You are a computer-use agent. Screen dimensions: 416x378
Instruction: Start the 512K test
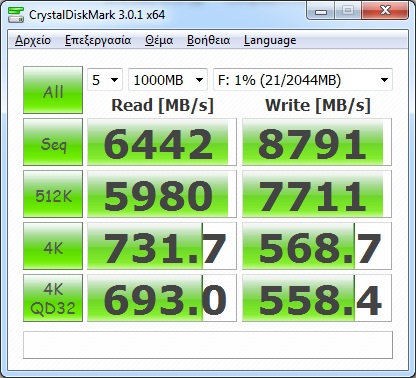[x=53, y=194]
